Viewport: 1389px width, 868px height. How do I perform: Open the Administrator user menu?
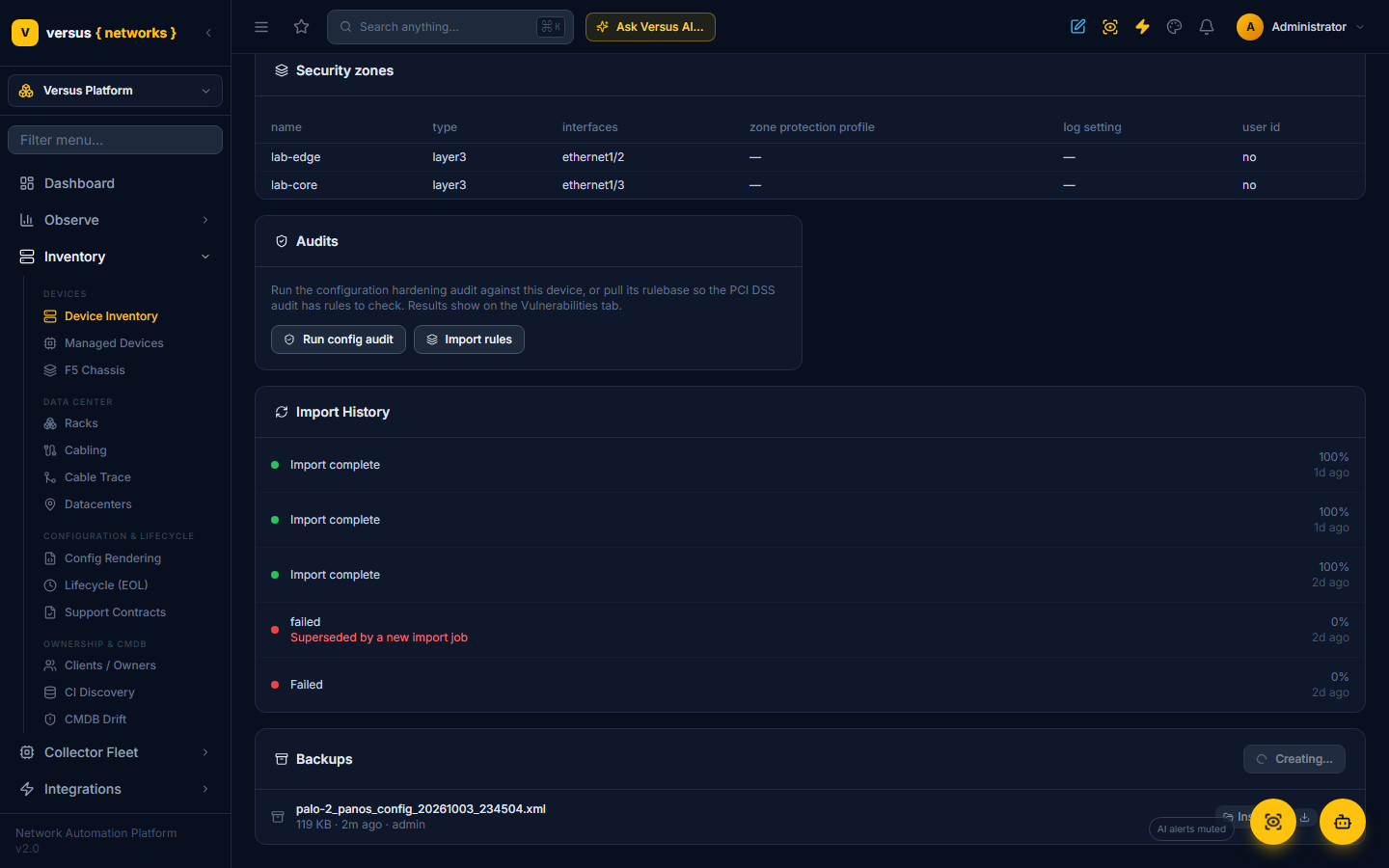[1301, 27]
